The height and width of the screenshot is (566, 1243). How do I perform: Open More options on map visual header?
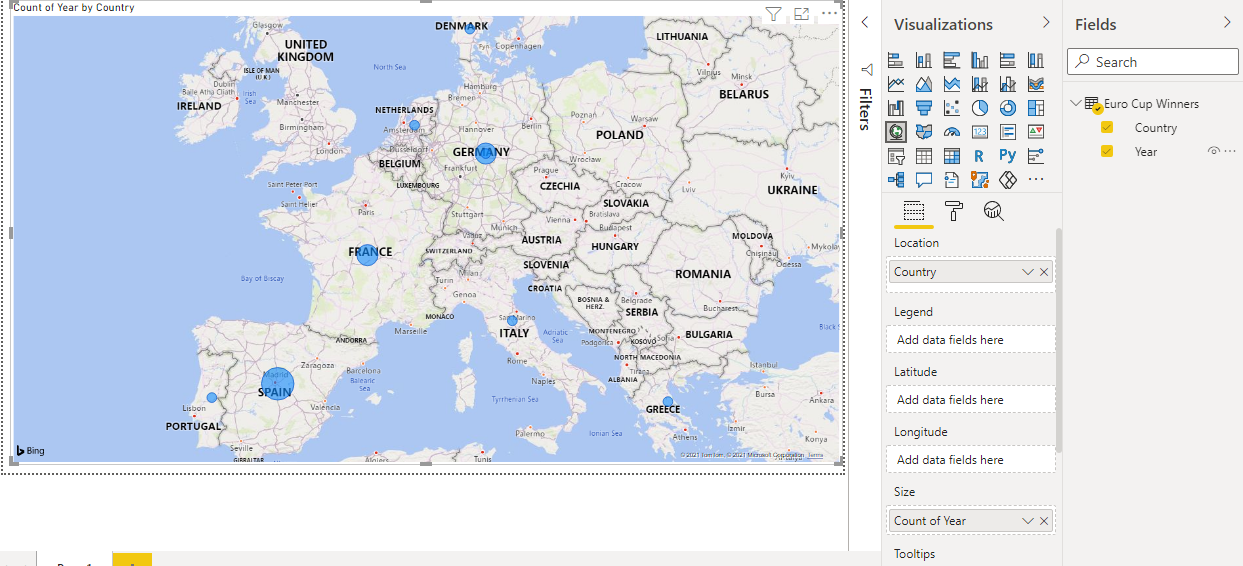[829, 14]
